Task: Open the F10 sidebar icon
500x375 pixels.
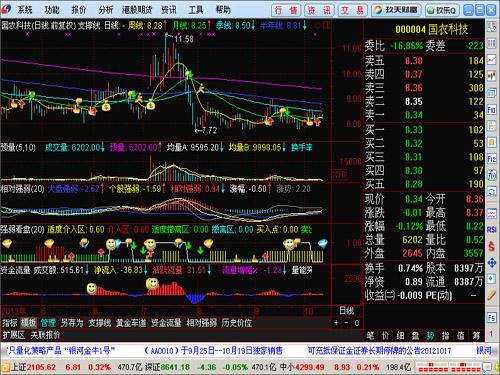Action: (492, 109)
